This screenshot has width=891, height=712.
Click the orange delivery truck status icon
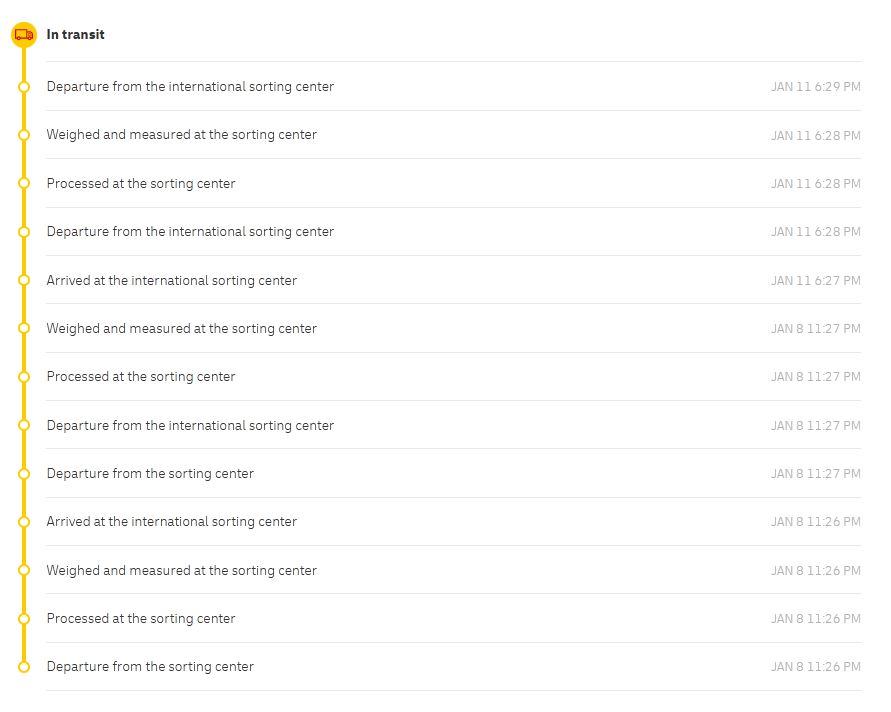[x=24, y=35]
